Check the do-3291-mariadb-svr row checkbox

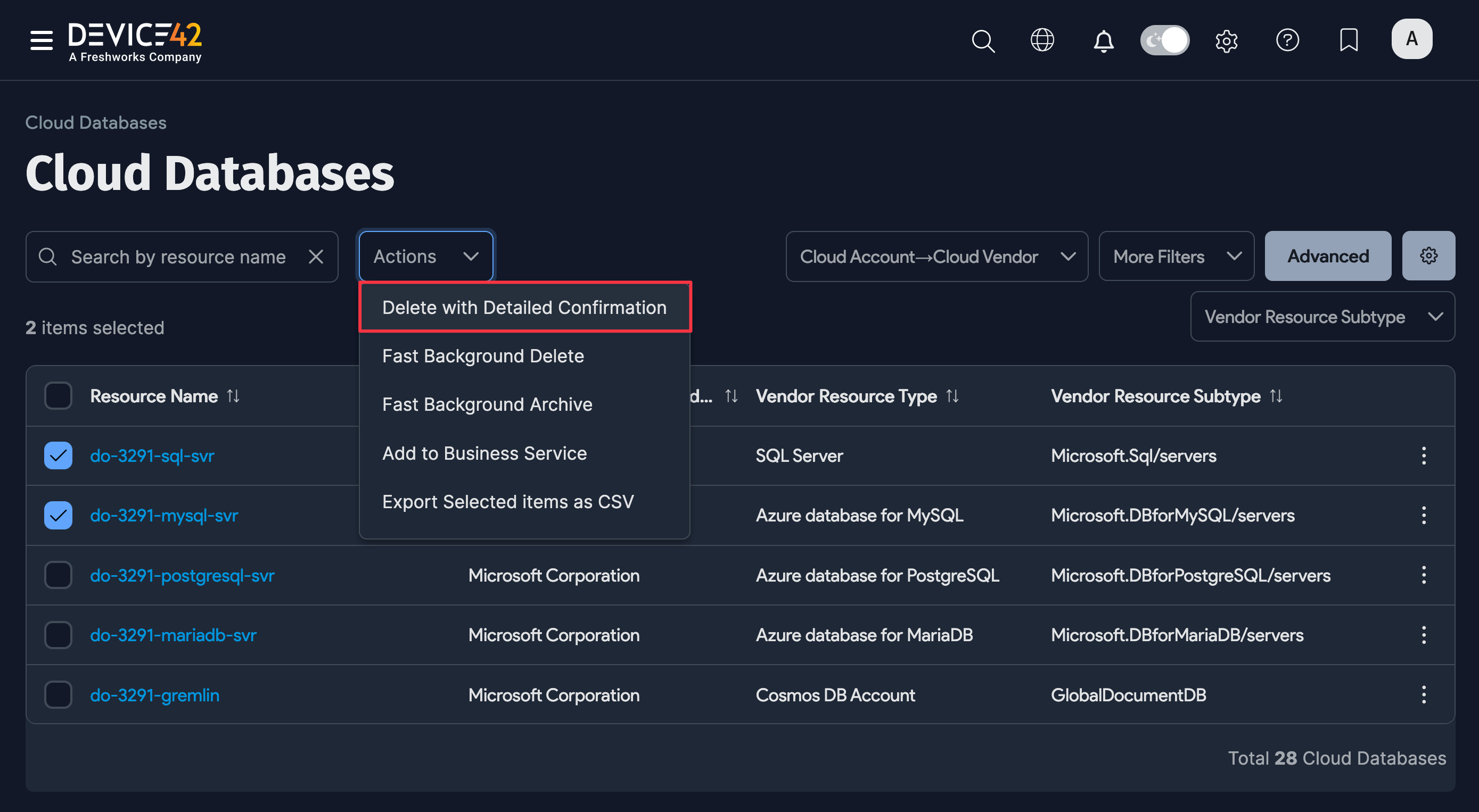click(x=58, y=635)
